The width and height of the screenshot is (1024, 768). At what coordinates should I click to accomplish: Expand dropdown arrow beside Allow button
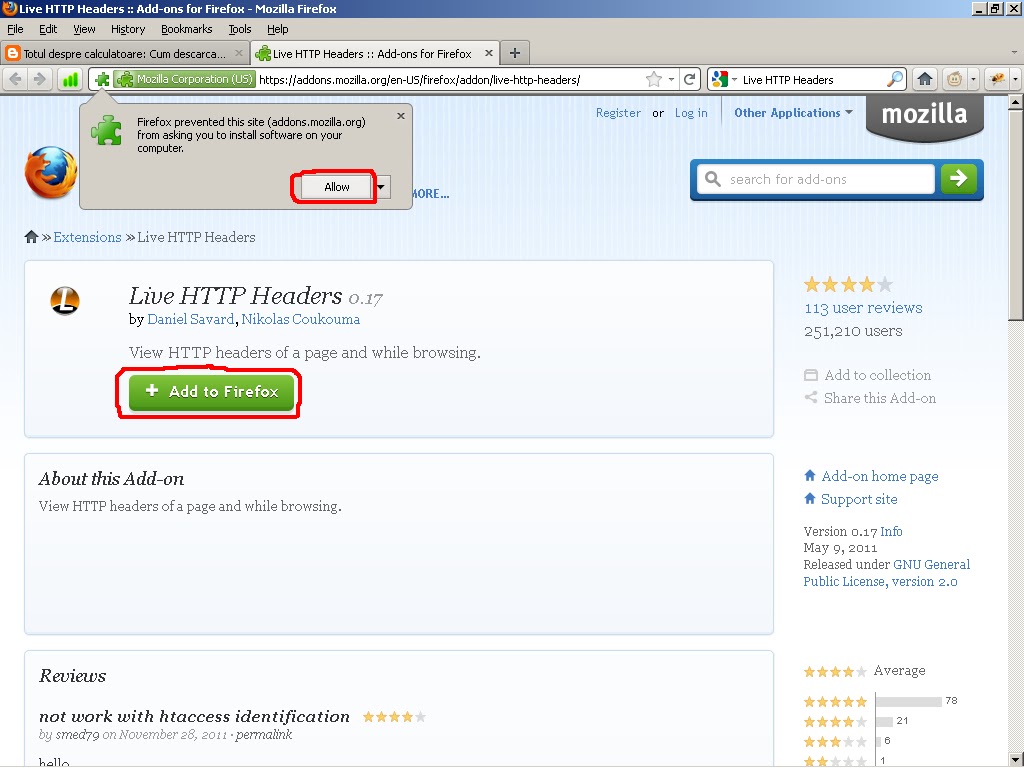point(381,187)
